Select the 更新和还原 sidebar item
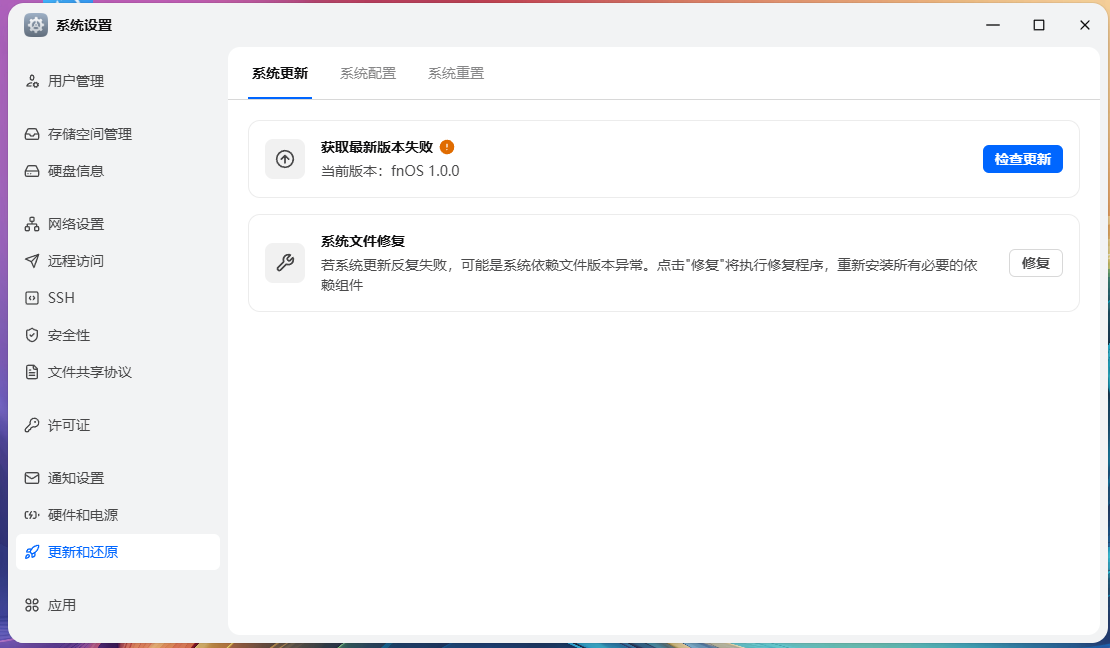The width and height of the screenshot is (1110, 648). (x=118, y=552)
